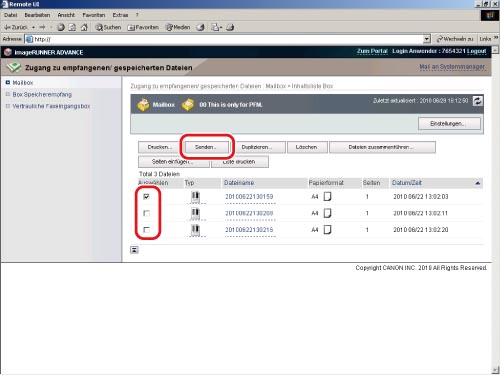Screen dimensions: 500x375
Task: Open Favoriten from the browser toolbar
Action: (x=143, y=27)
